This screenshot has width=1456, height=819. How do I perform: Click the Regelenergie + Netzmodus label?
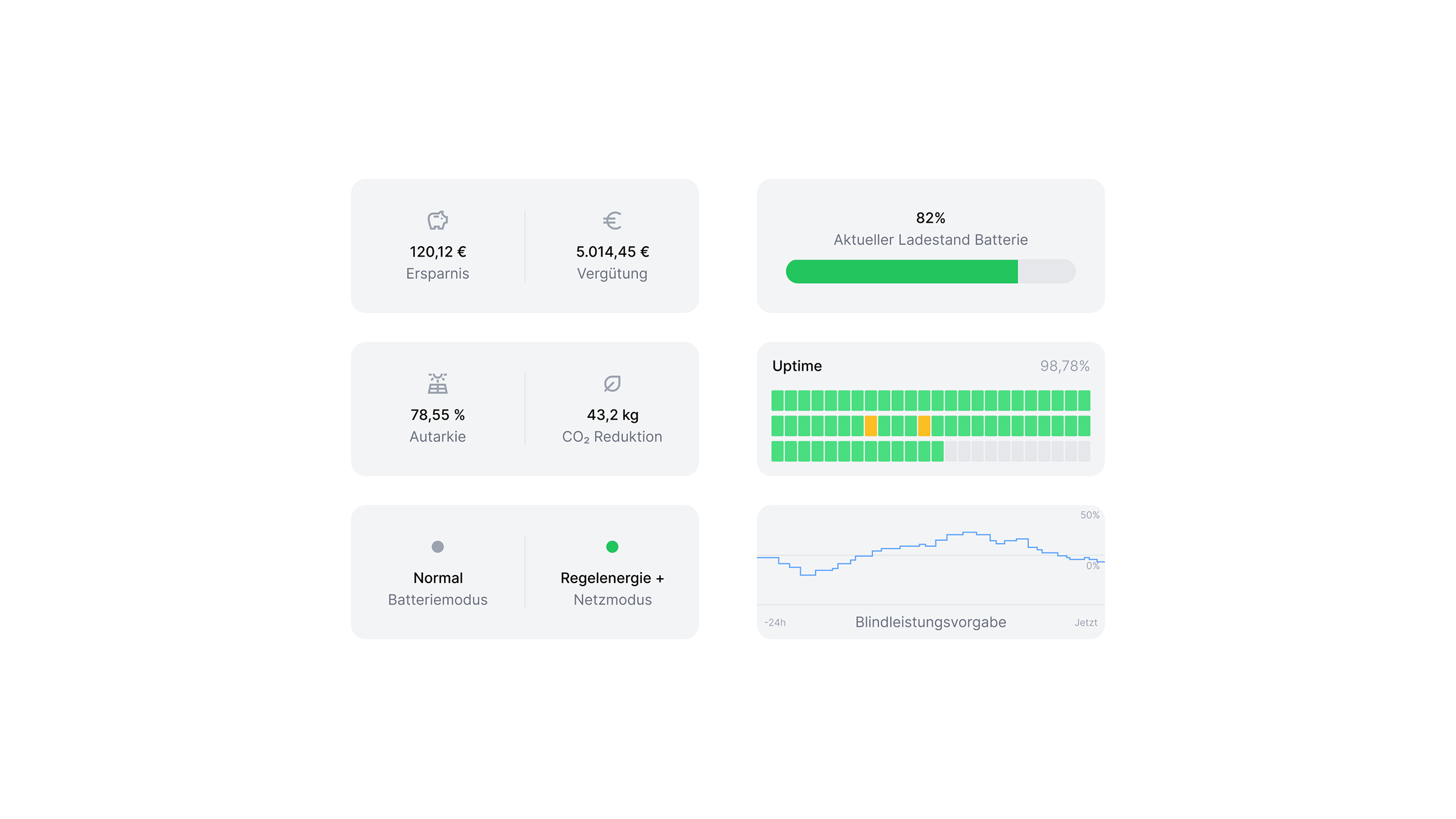612,578
